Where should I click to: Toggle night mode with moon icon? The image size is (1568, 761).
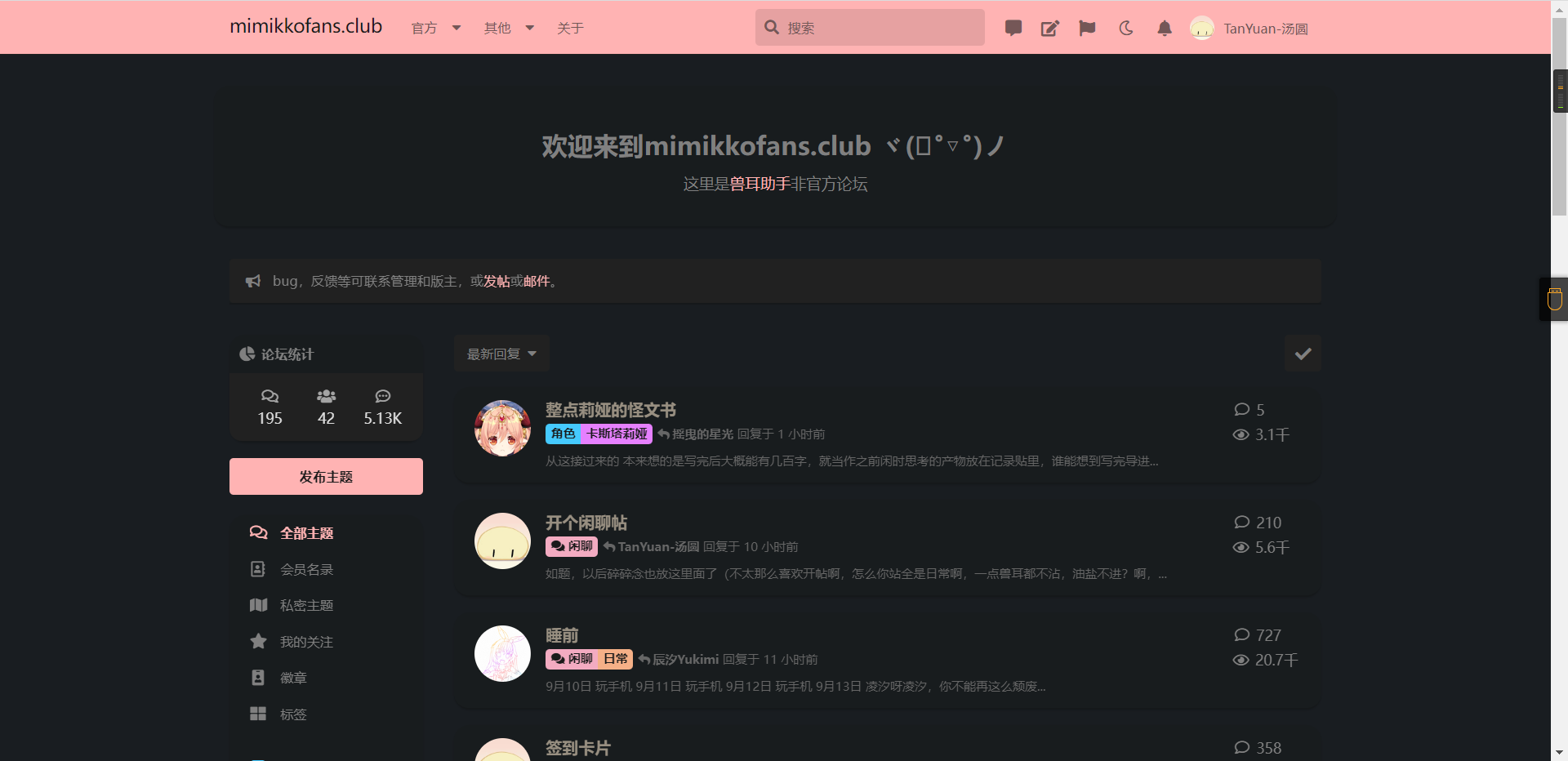1126,29
